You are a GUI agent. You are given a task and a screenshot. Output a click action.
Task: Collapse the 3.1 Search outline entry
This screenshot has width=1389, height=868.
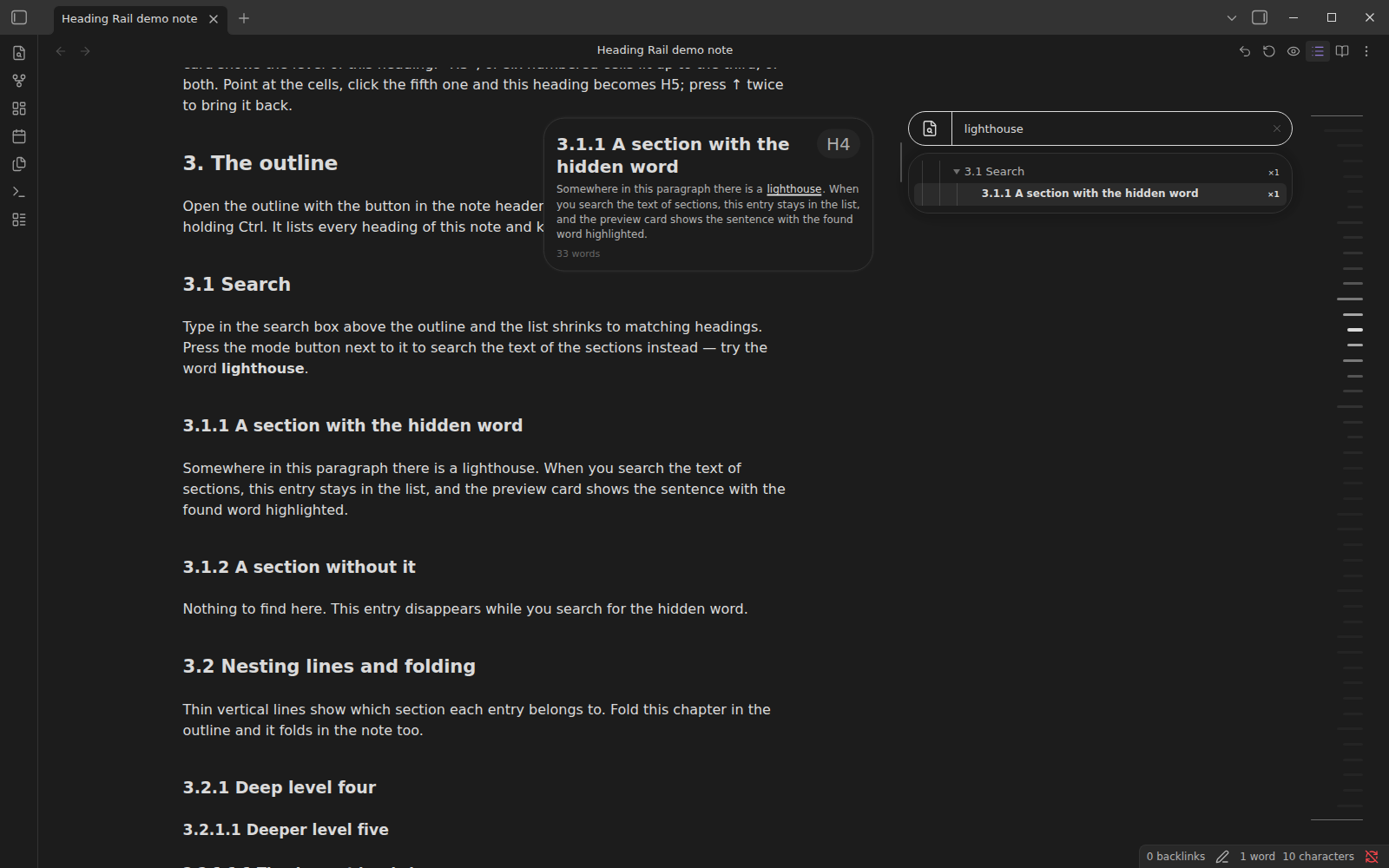tap(957, 172)
